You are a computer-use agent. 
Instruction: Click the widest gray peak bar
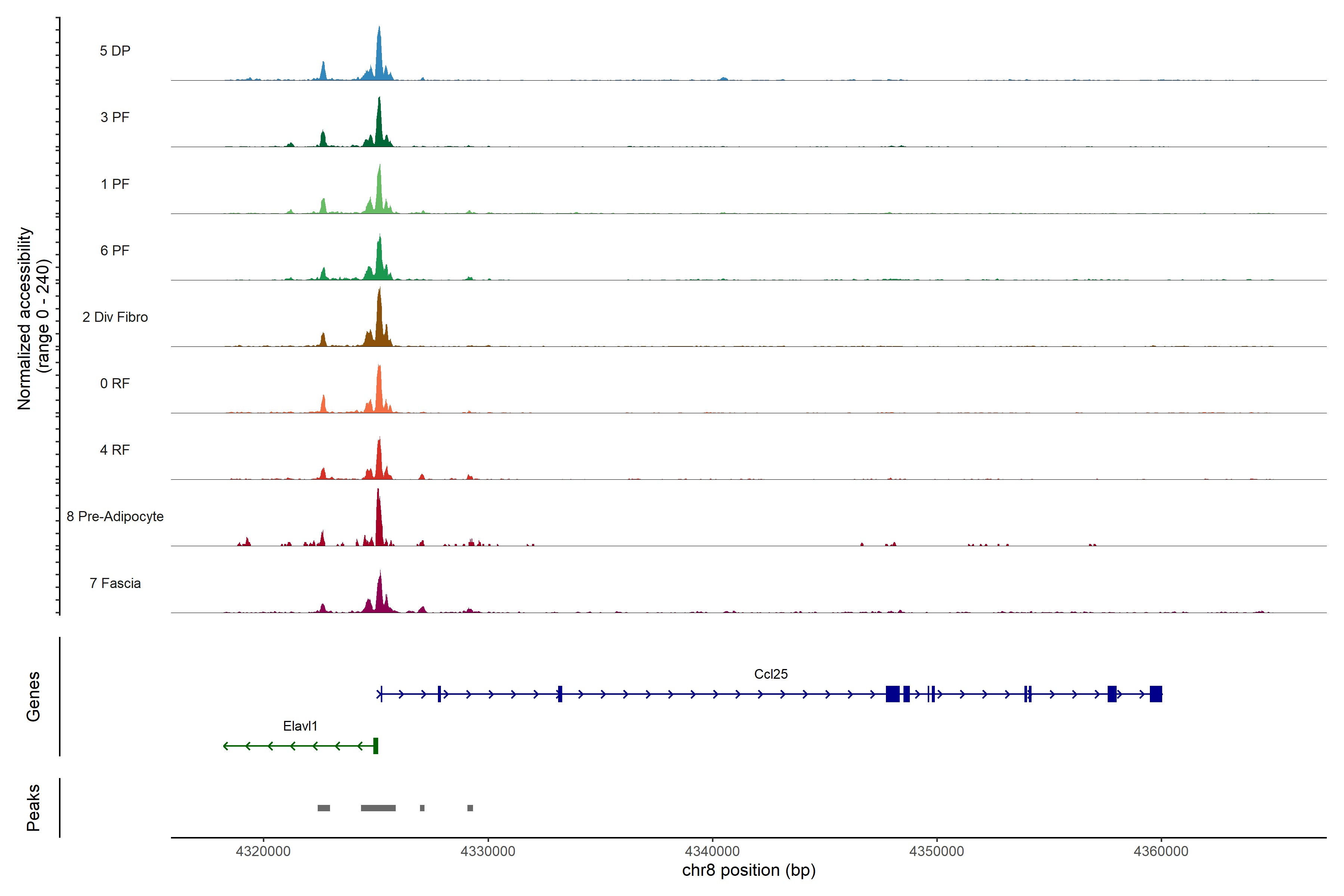pyautogui.click(x=378, y=808)
